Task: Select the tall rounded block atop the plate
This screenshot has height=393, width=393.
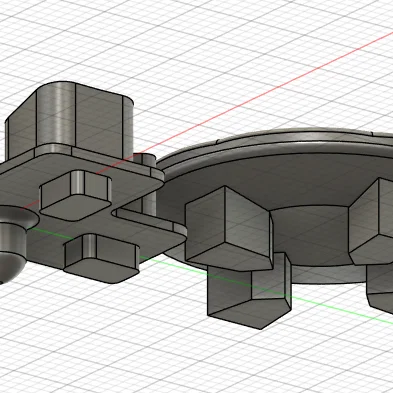Action: (x=69, y=120)
